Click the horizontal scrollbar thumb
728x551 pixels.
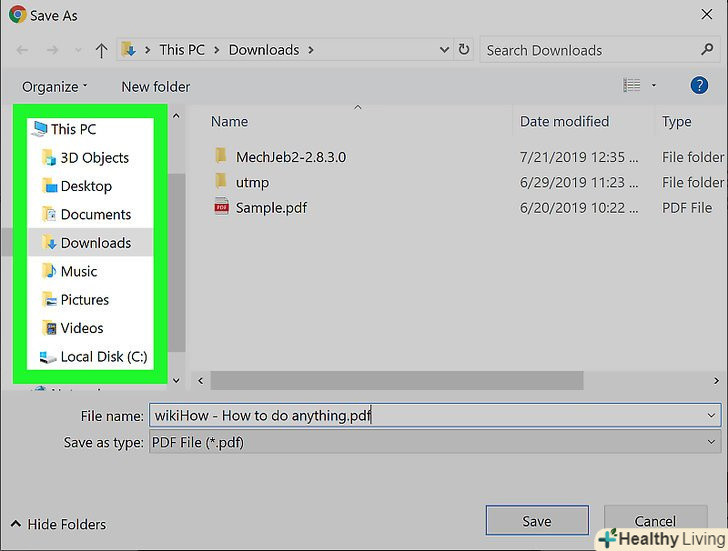pyautogui.click(x=397, y=381)
